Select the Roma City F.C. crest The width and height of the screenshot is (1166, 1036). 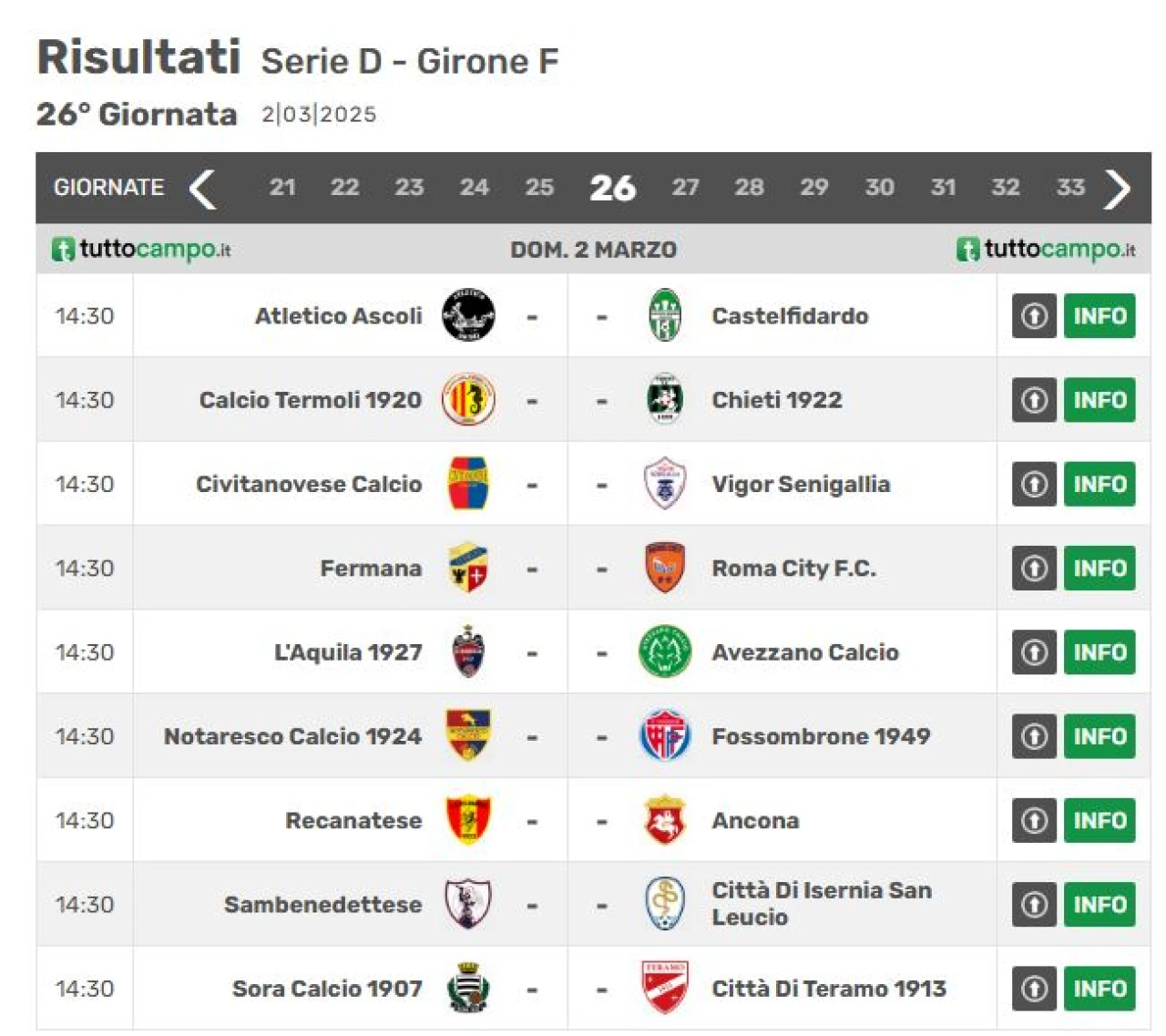coord(665,568)
